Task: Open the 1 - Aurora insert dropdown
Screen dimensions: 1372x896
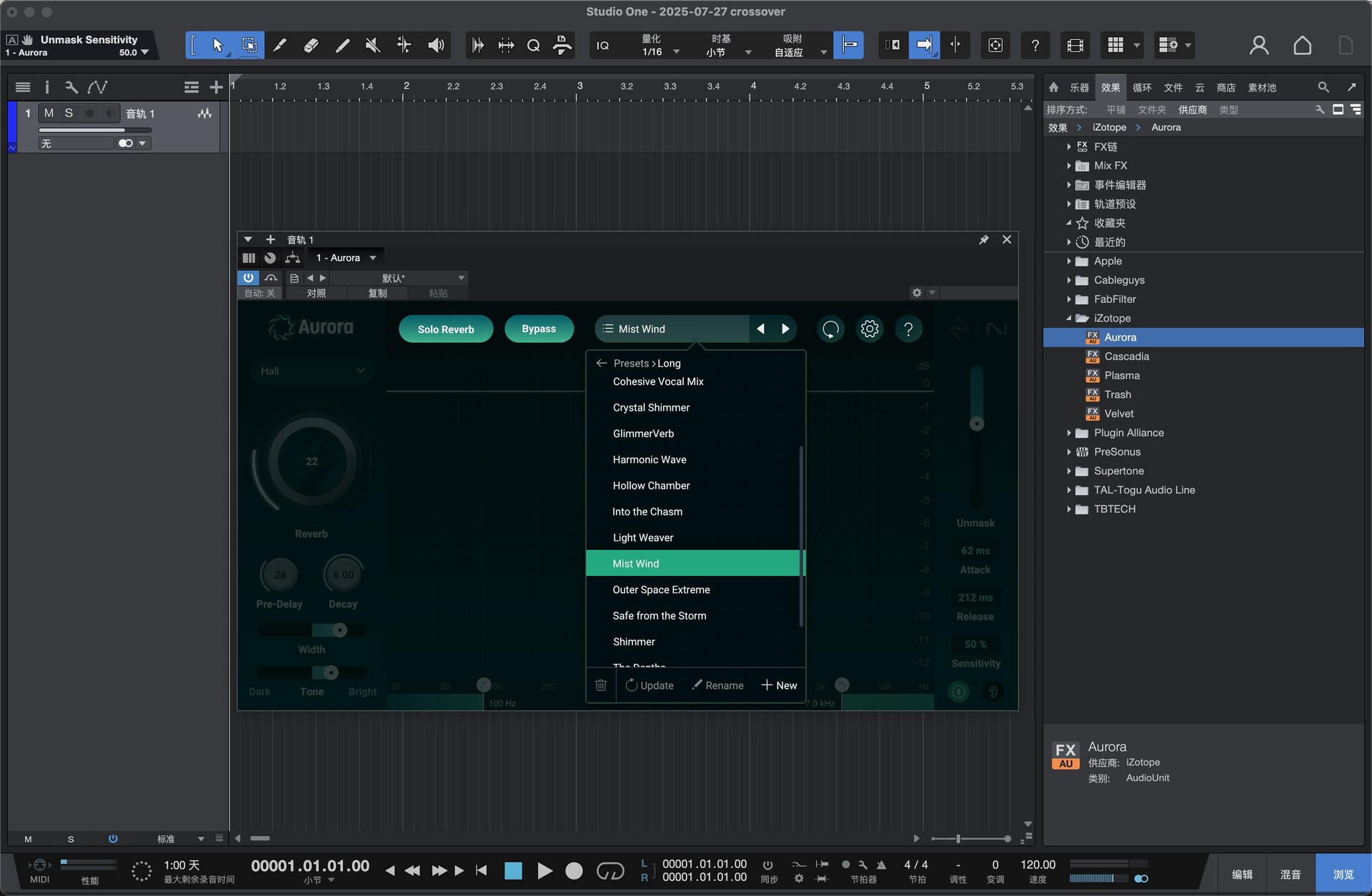Action: coord(346,258)
